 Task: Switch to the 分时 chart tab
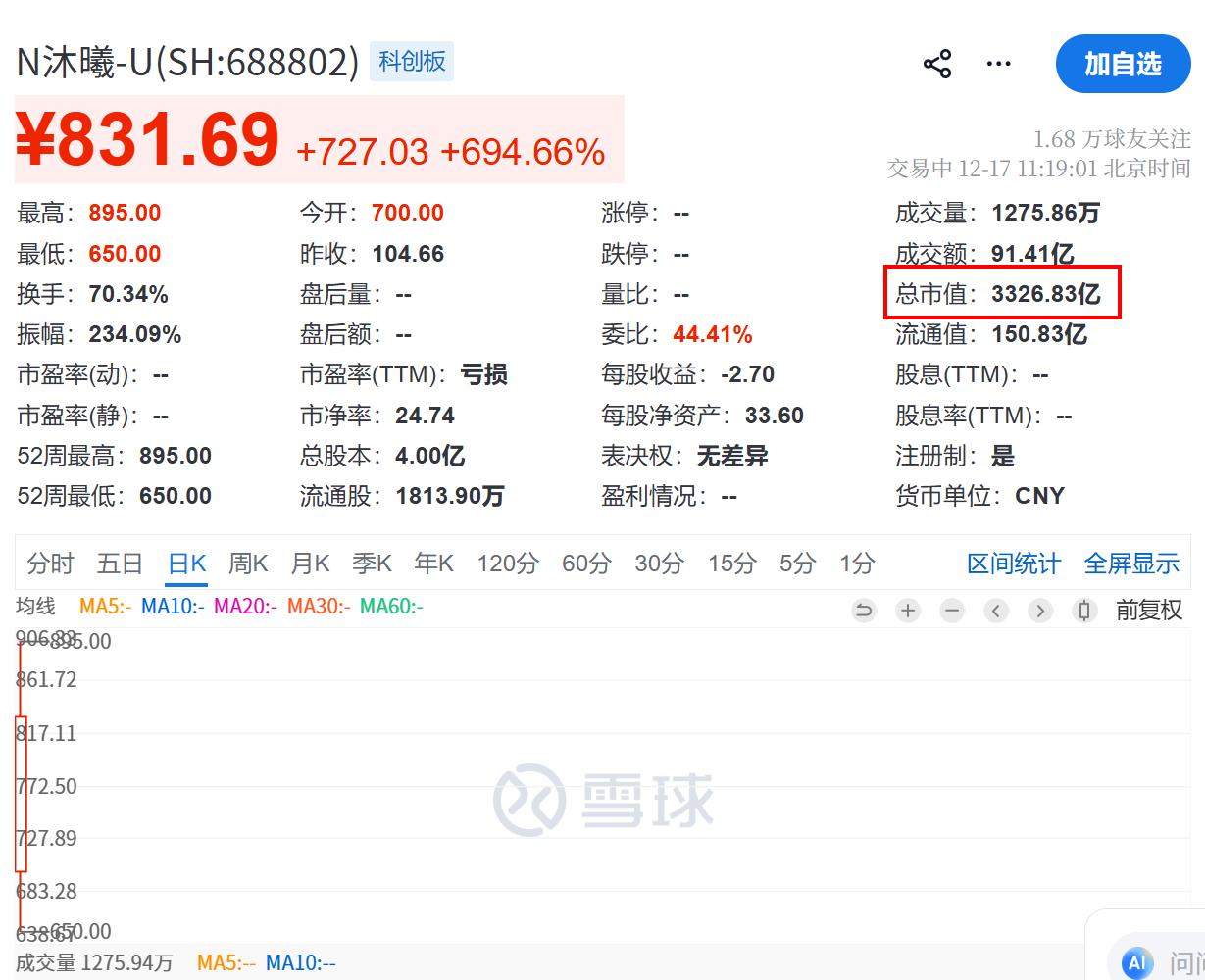[x=50, y=563]
